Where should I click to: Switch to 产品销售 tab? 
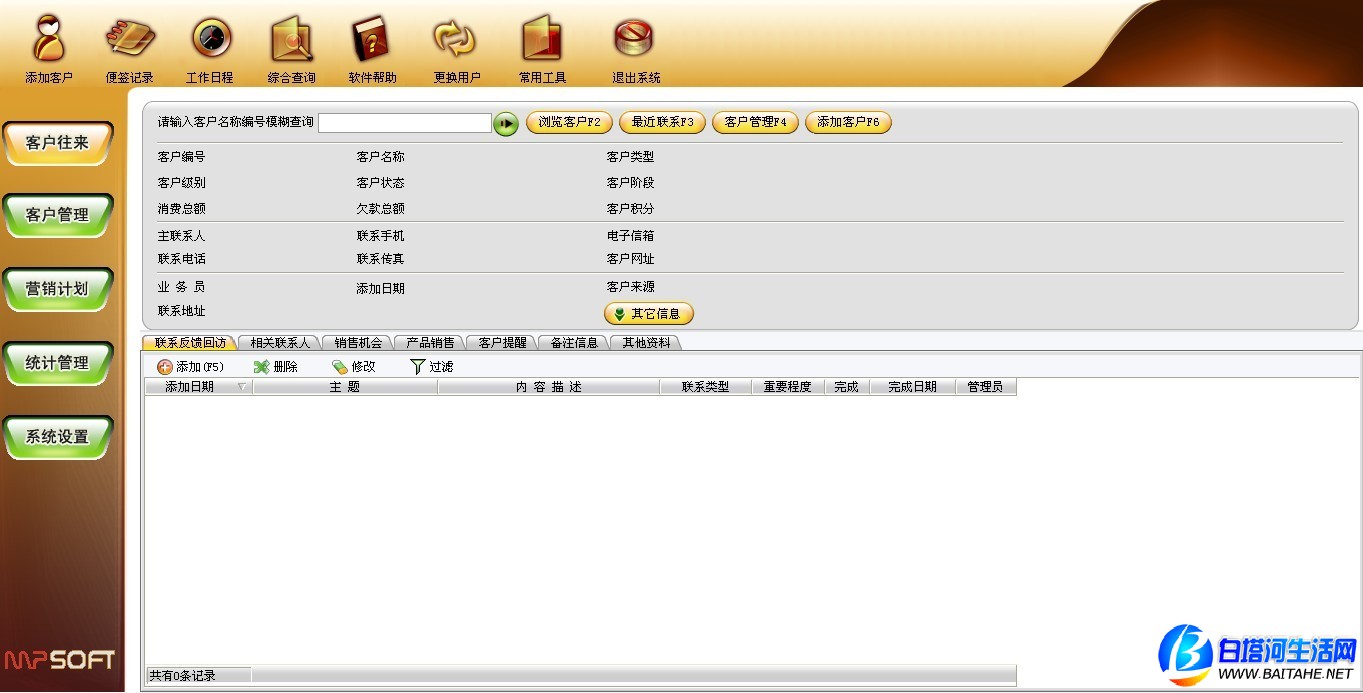pos(430,343)
